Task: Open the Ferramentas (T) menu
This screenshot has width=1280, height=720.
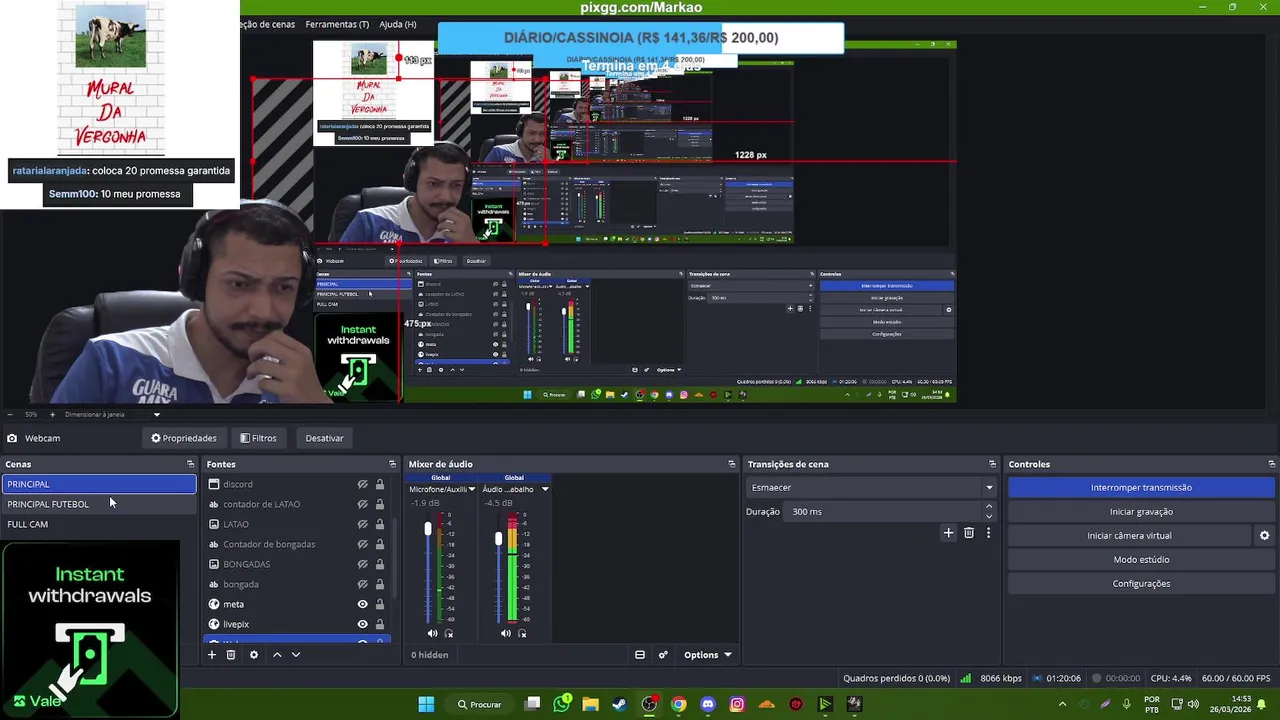Action: pyautogui.click(x=337, y=24)
